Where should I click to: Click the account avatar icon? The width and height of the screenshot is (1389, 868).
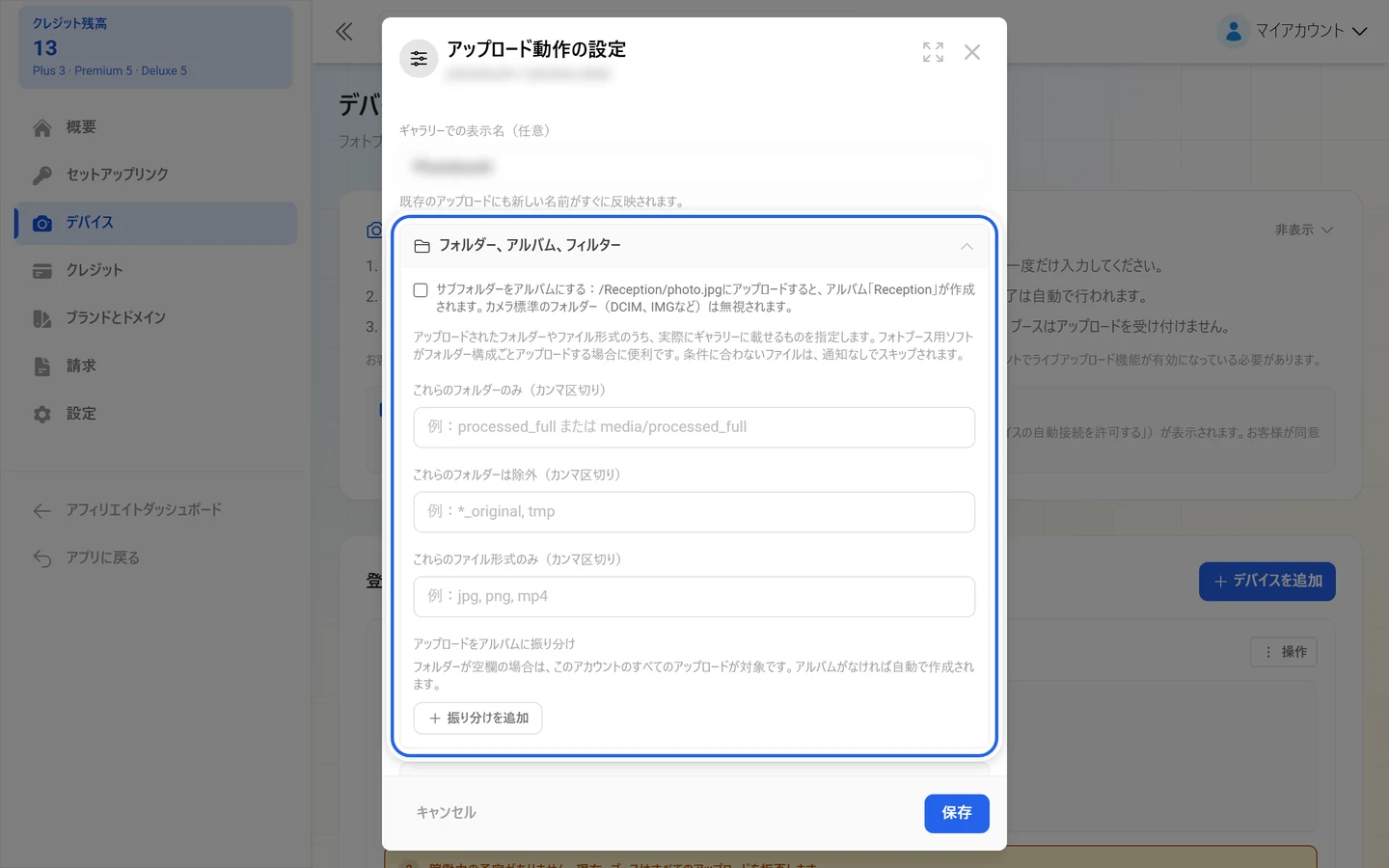tap(1233, 31)
